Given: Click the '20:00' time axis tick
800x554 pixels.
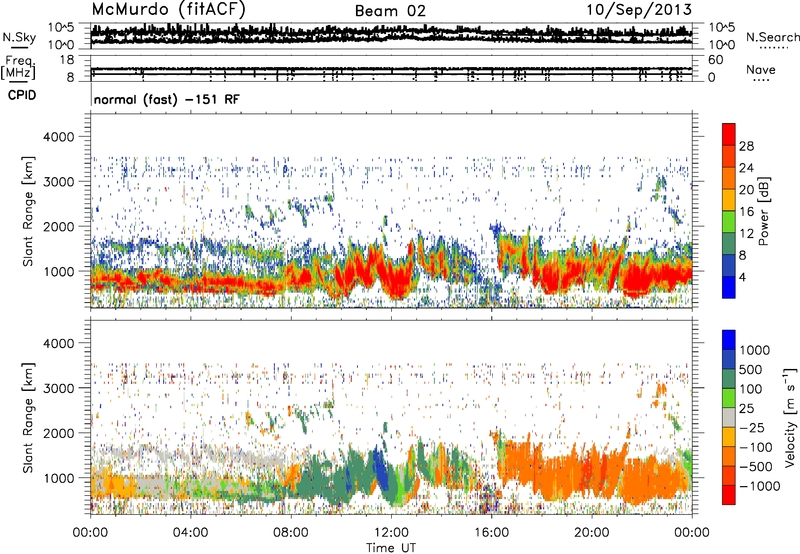Looking at the screenshot, I should (591, 533).
